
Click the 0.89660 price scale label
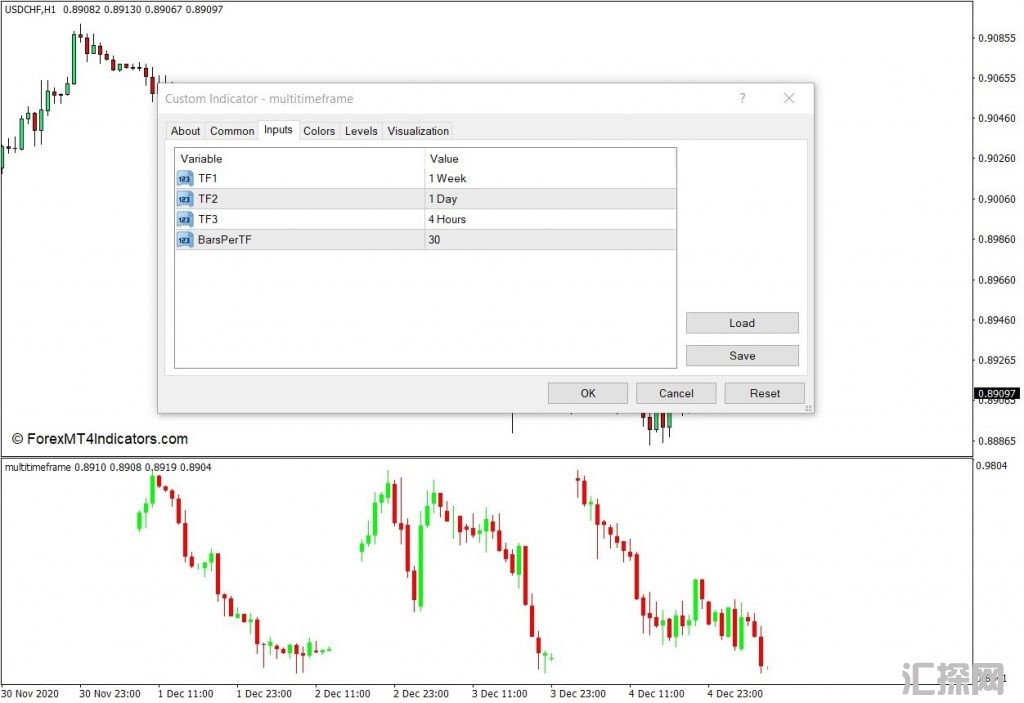[x=997, y=280]
